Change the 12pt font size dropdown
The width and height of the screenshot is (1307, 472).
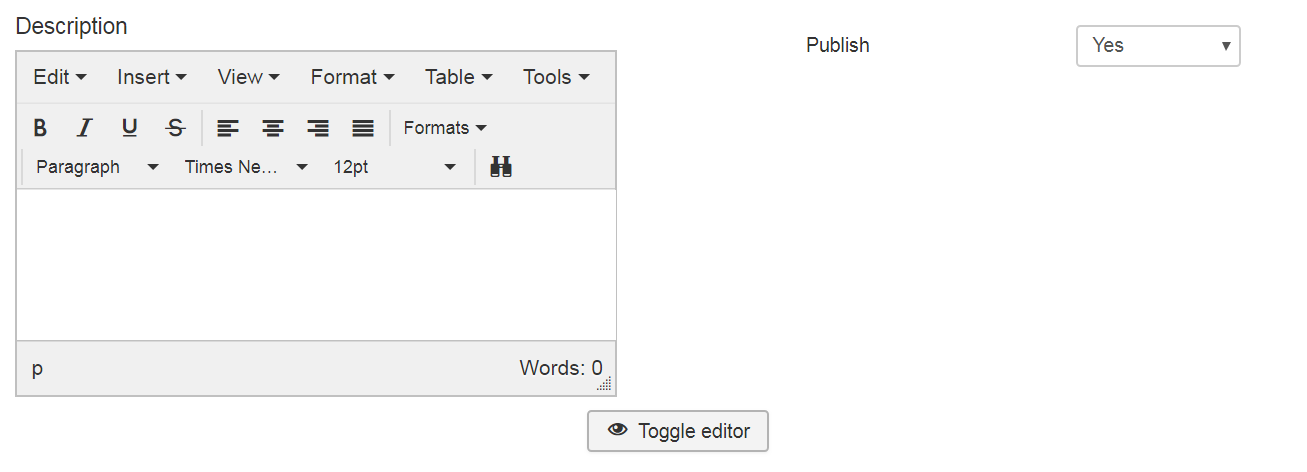pos(394,167)
